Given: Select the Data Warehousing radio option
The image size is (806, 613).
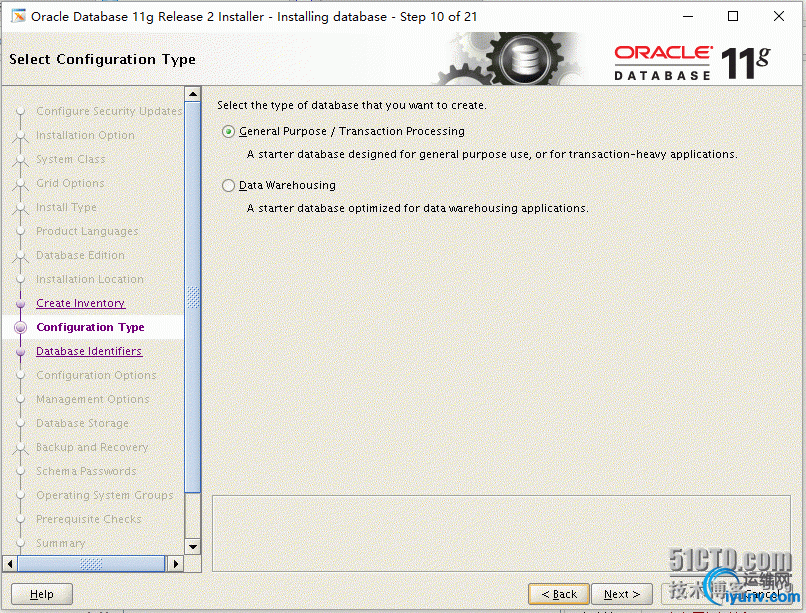Looking at the screenshot, I should pyautogui.click(x=228, y=185).
